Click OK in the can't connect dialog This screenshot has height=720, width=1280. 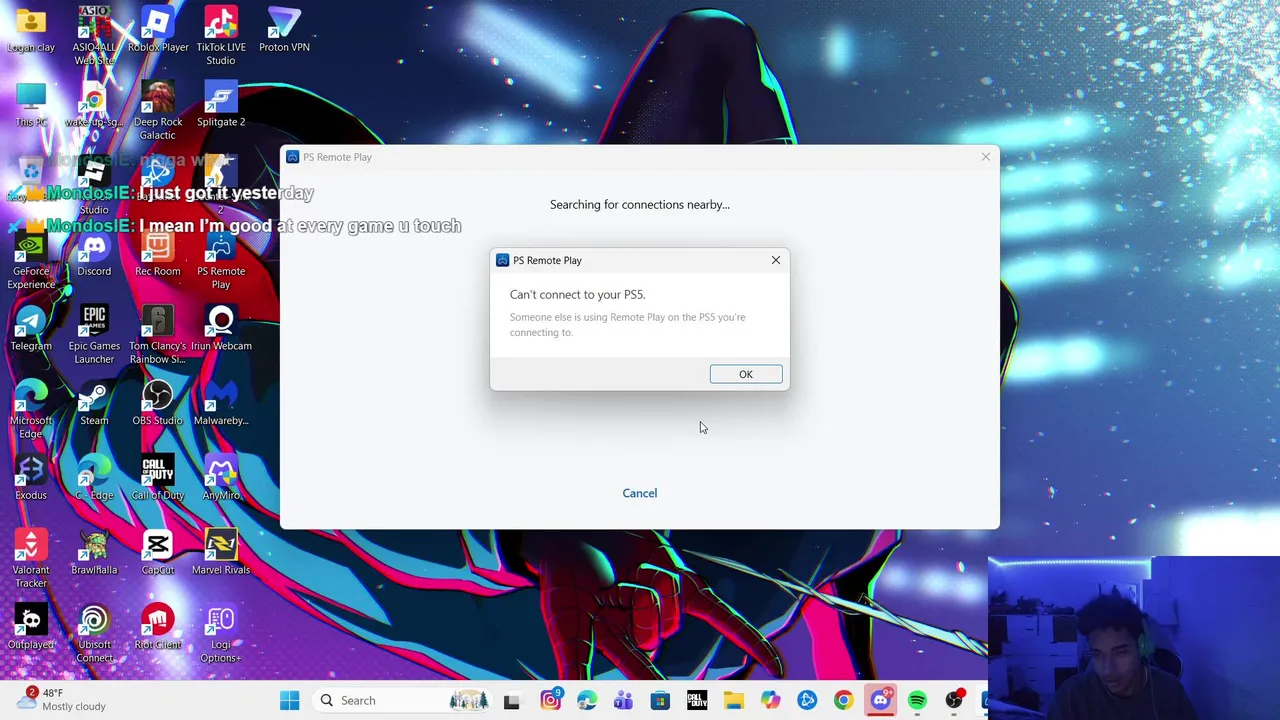pyautogui.click(x=746, y=374)
